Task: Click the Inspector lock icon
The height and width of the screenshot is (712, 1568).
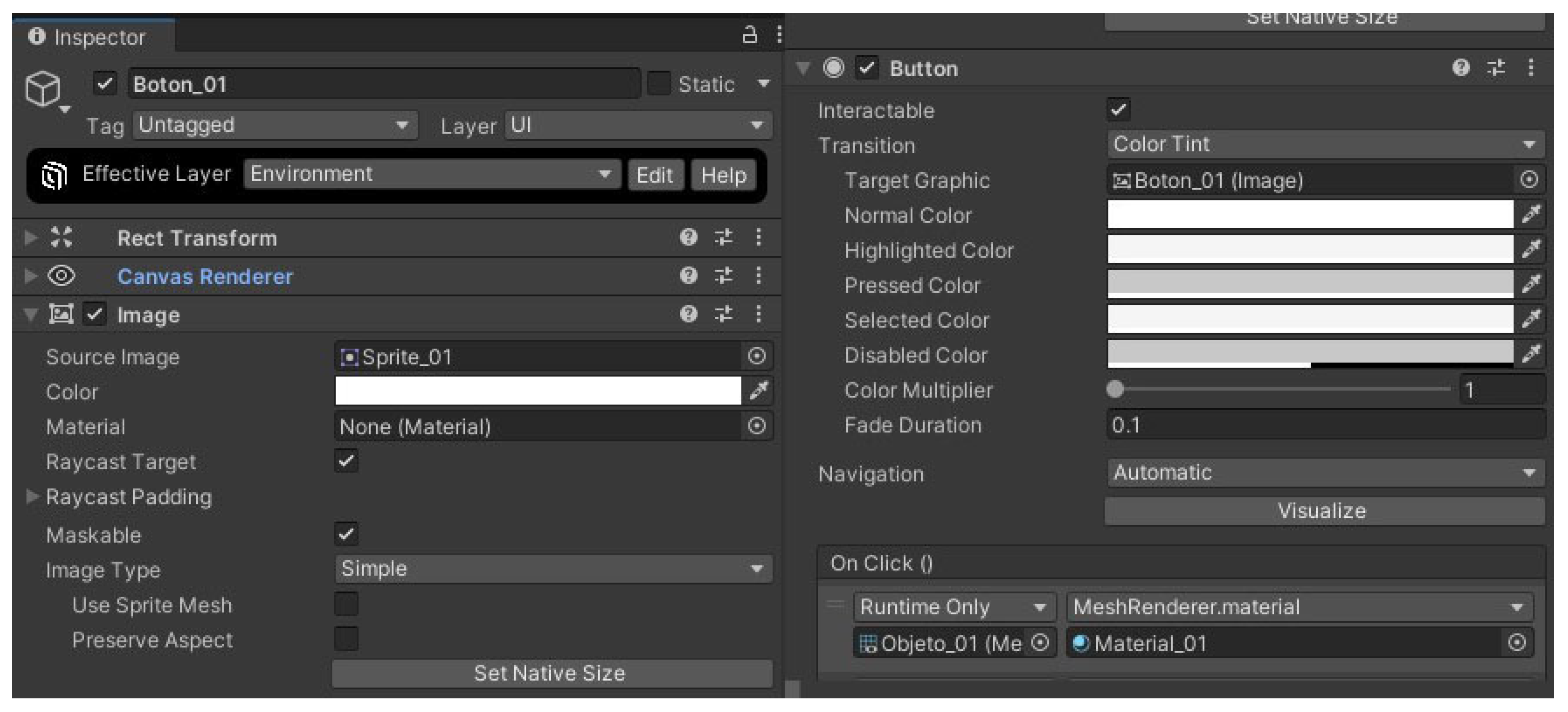Action: point(749,35)
